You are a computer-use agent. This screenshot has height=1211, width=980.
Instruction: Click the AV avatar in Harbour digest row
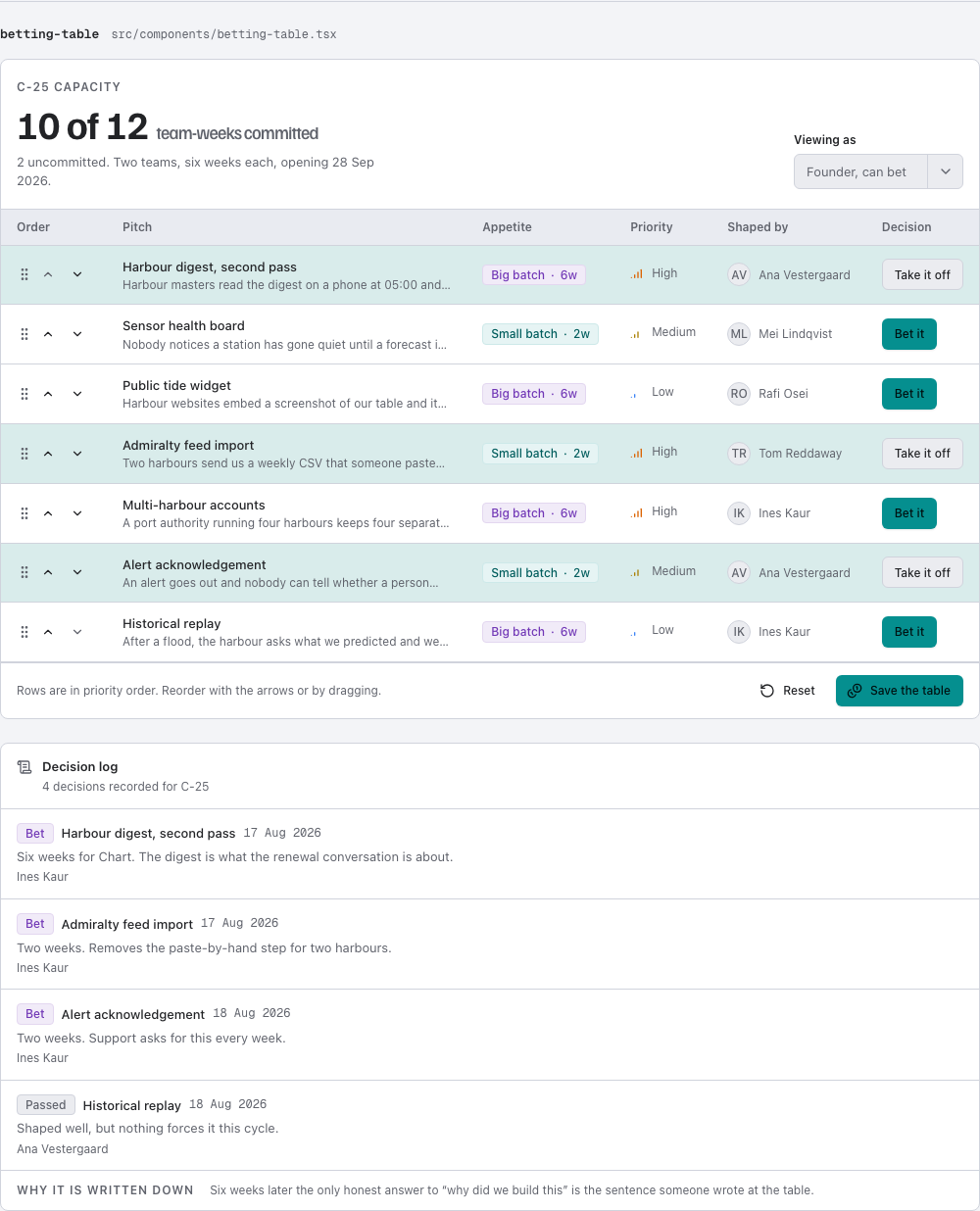739,275
